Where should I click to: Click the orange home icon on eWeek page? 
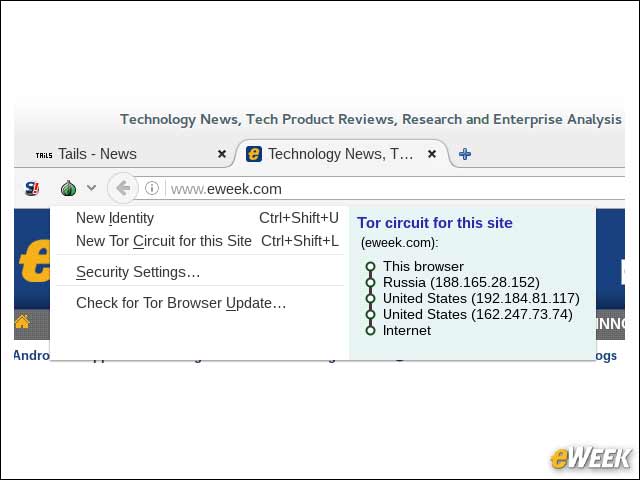(x=22, y=322)
